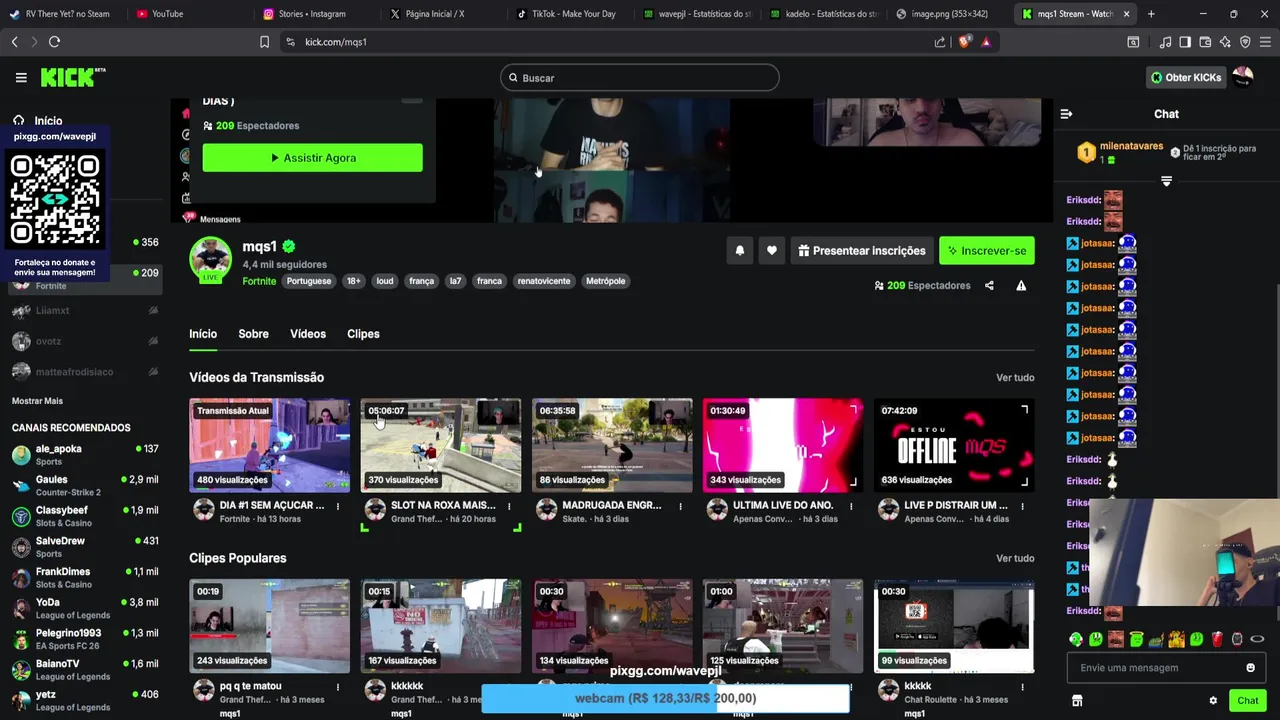Click the renatovicente tag

click(x=544, y=281)
